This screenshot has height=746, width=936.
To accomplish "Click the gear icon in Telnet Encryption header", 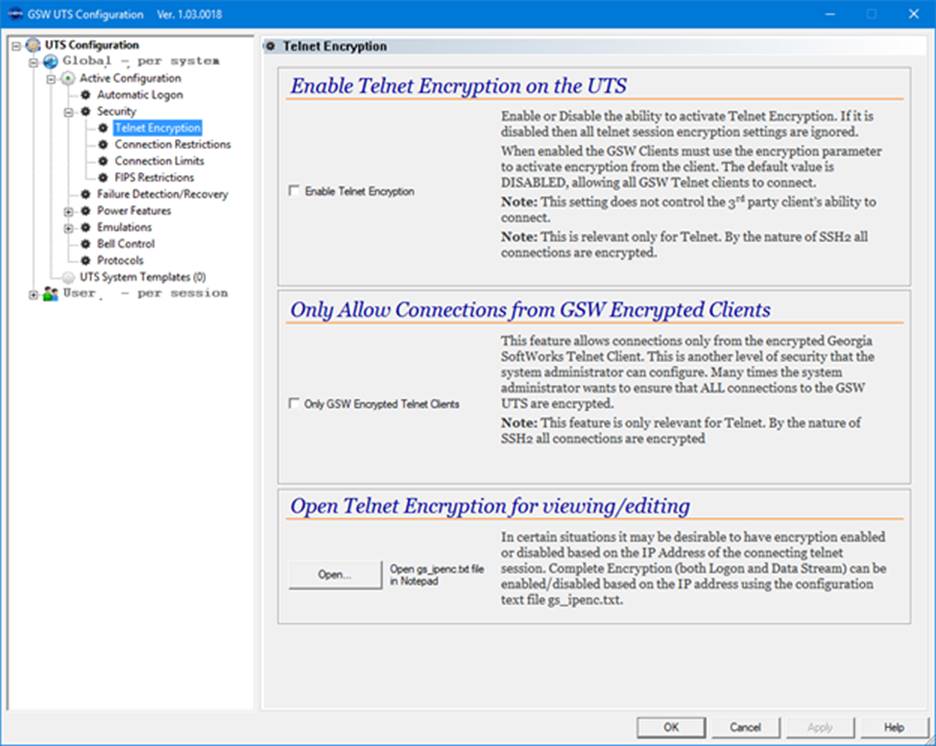I will pos(270,46).
